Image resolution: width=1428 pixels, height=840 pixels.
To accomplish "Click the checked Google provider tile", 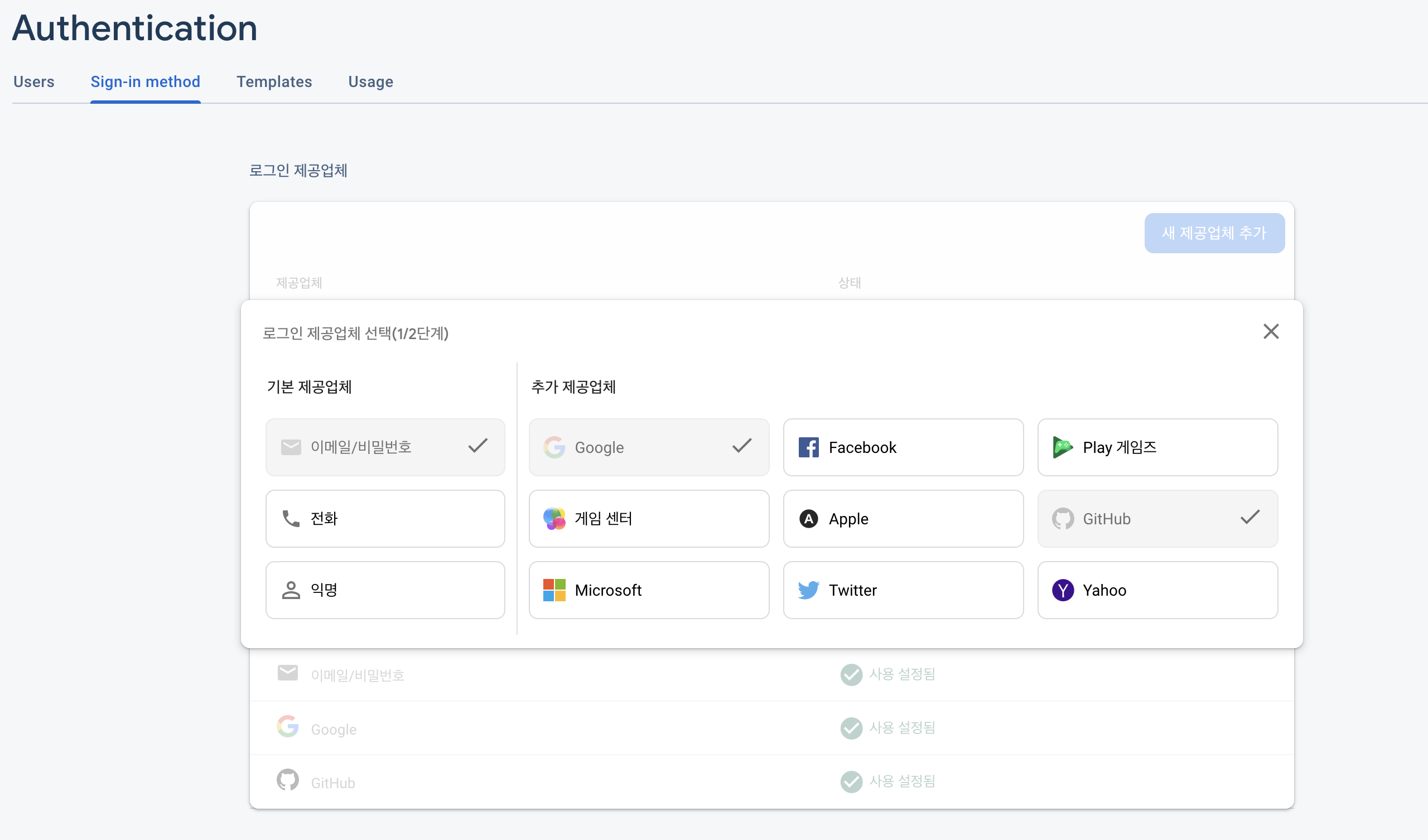I will (648, 447).
